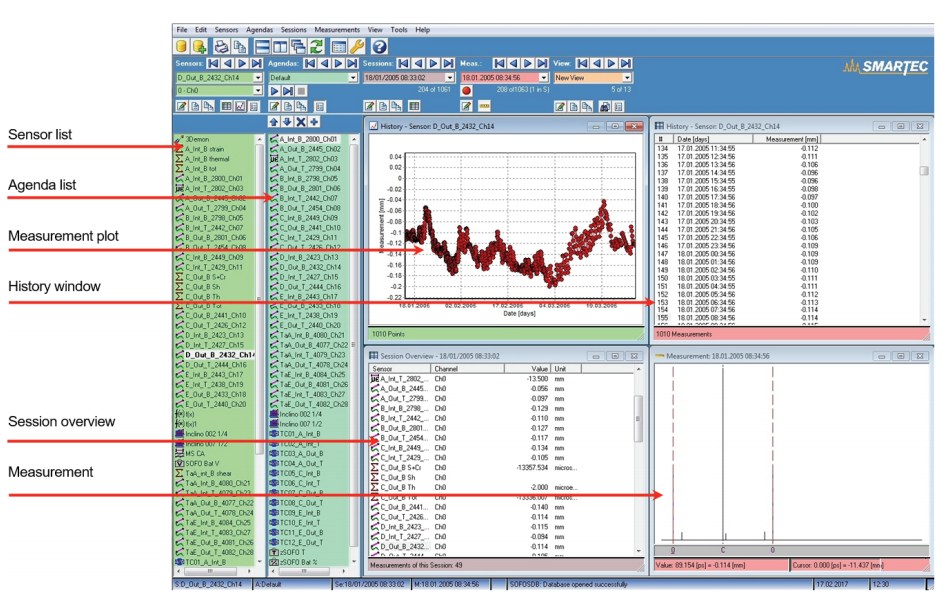Select 3Demon in the sensor list

point(201,139)
